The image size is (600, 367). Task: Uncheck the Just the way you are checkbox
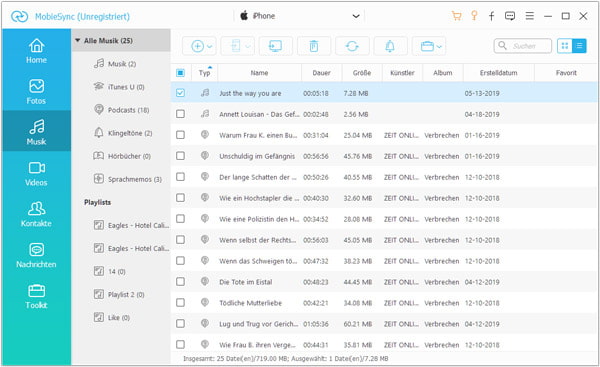(180, 93)
